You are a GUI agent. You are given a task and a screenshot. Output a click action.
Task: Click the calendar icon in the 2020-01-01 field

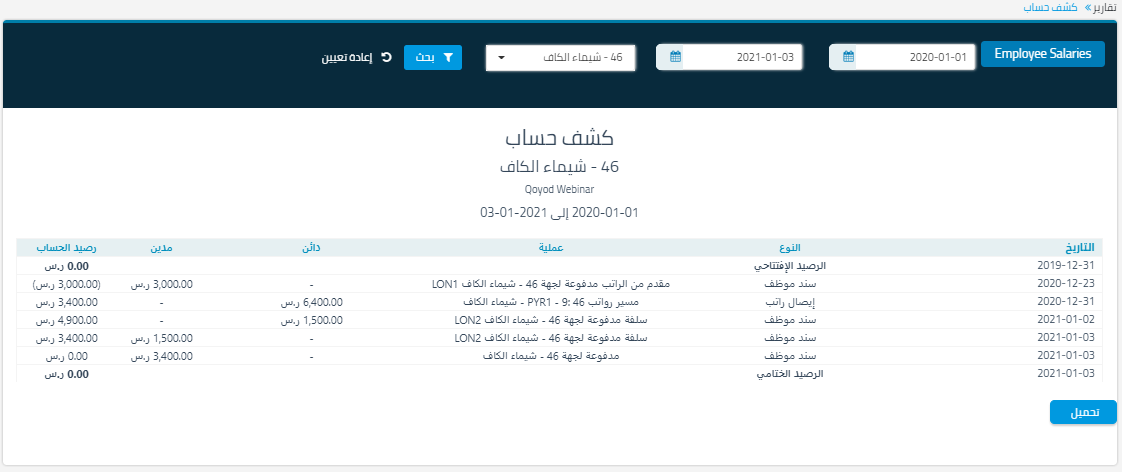[848, 57]
